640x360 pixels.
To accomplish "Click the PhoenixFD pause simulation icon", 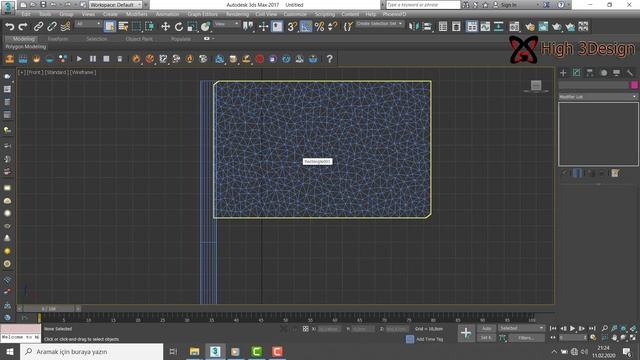I will pos(93,59).
